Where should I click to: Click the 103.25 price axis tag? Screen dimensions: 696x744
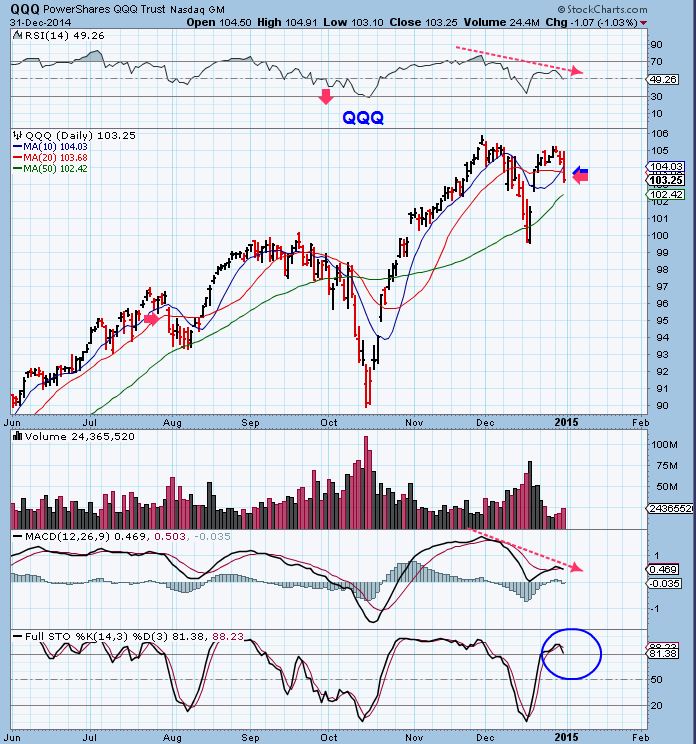665,180
